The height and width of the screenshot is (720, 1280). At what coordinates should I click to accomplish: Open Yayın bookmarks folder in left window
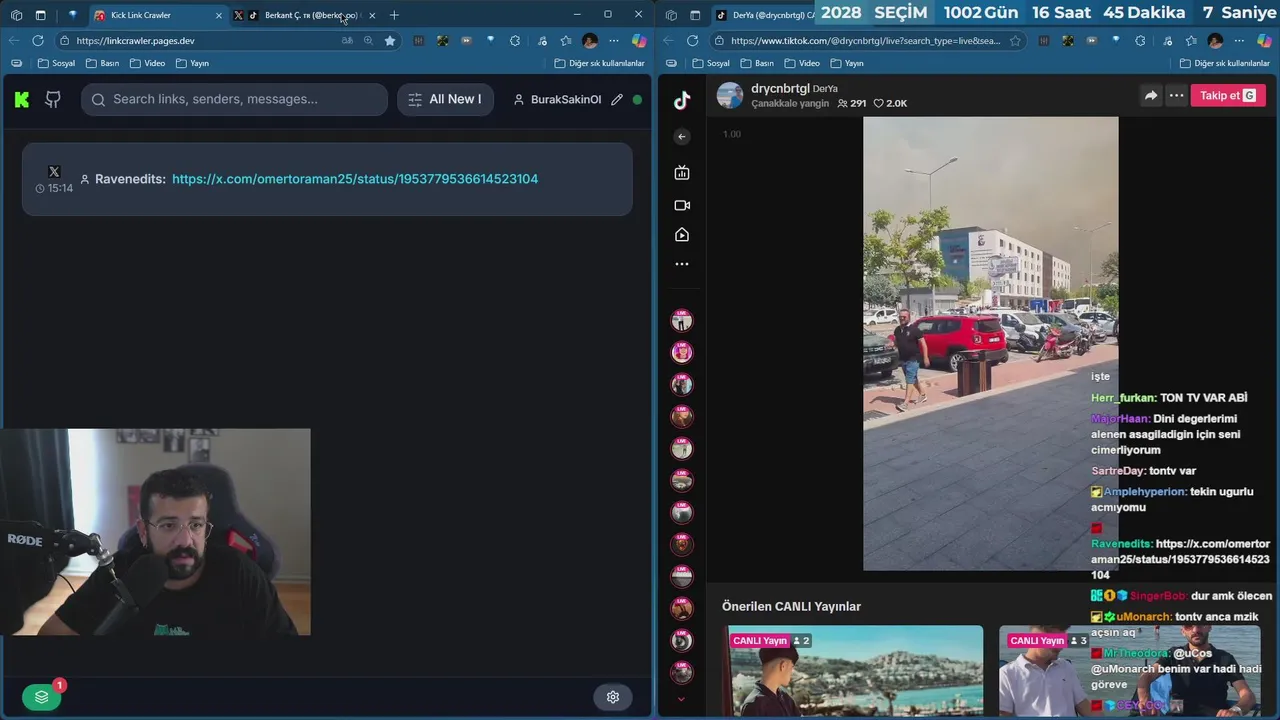(192, 63)
